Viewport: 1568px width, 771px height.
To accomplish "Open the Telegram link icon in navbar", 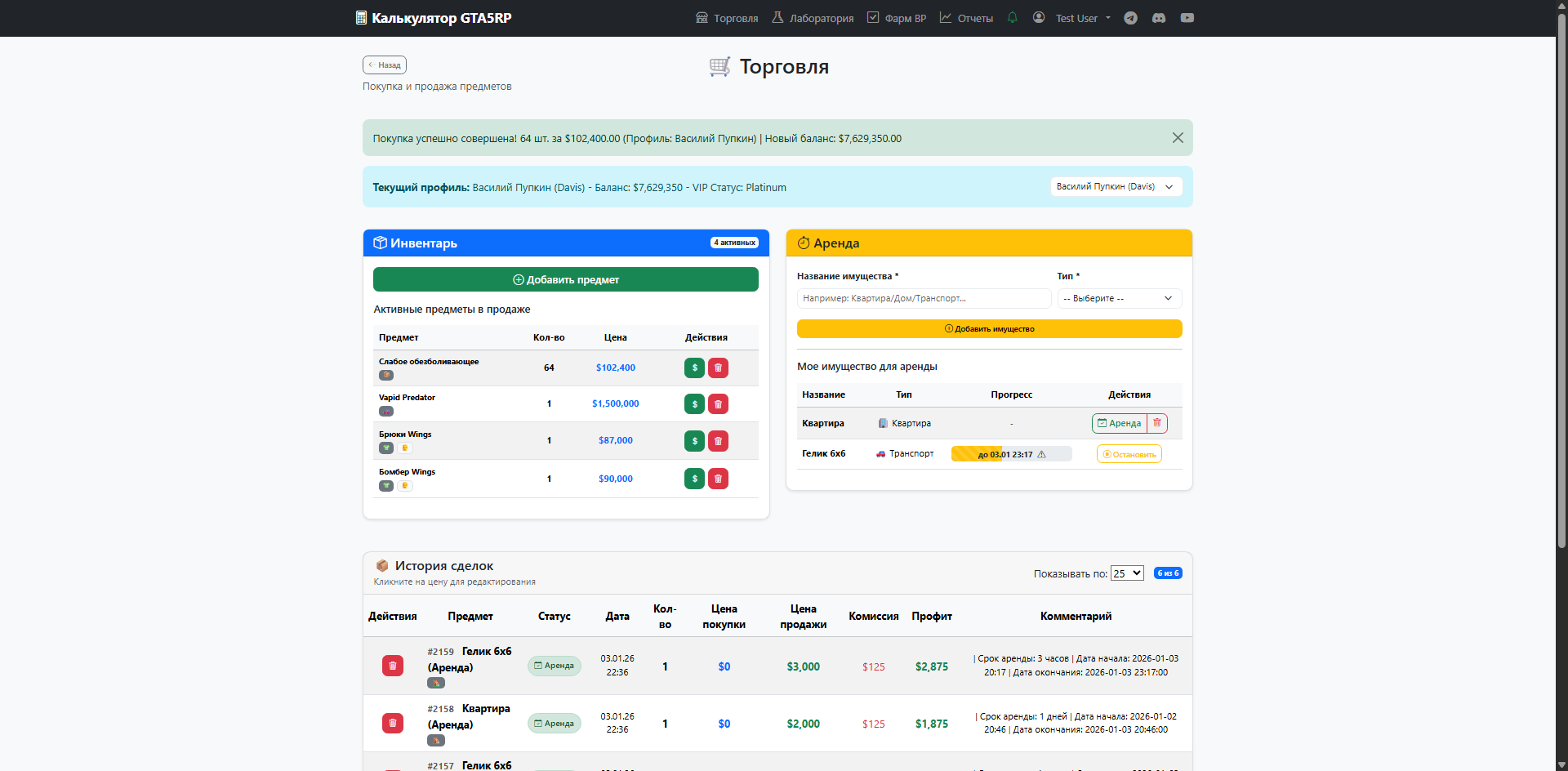I will 1130,18.
